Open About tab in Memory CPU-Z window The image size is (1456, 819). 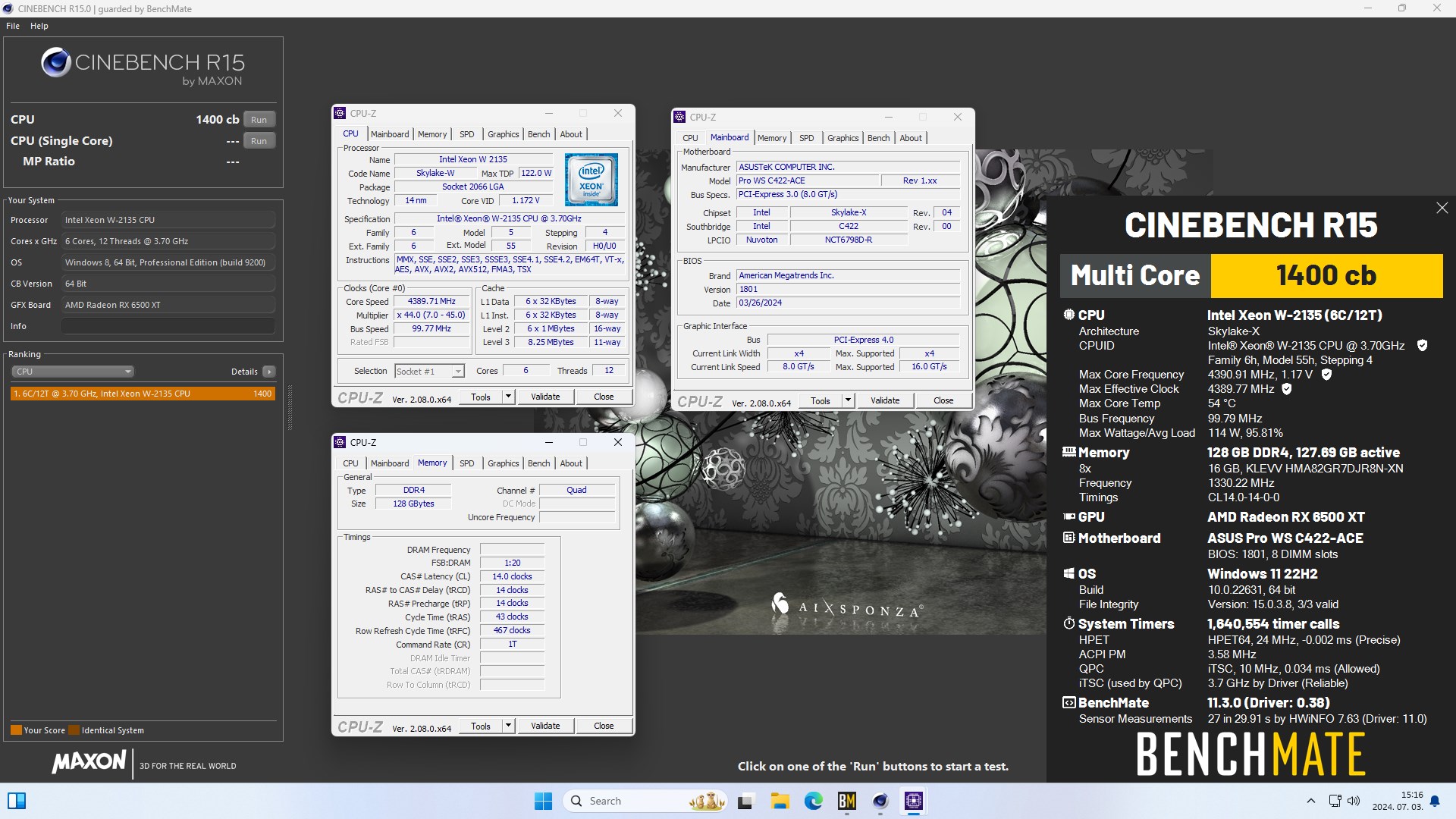tap(571, 463)
